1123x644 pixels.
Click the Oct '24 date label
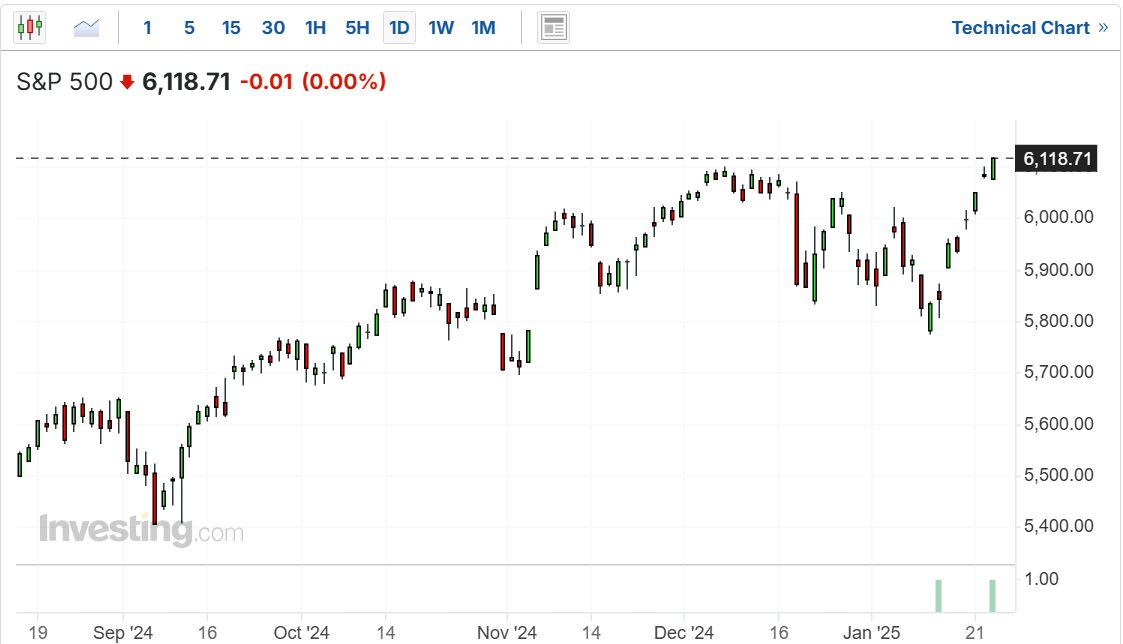tap(302, 633)
